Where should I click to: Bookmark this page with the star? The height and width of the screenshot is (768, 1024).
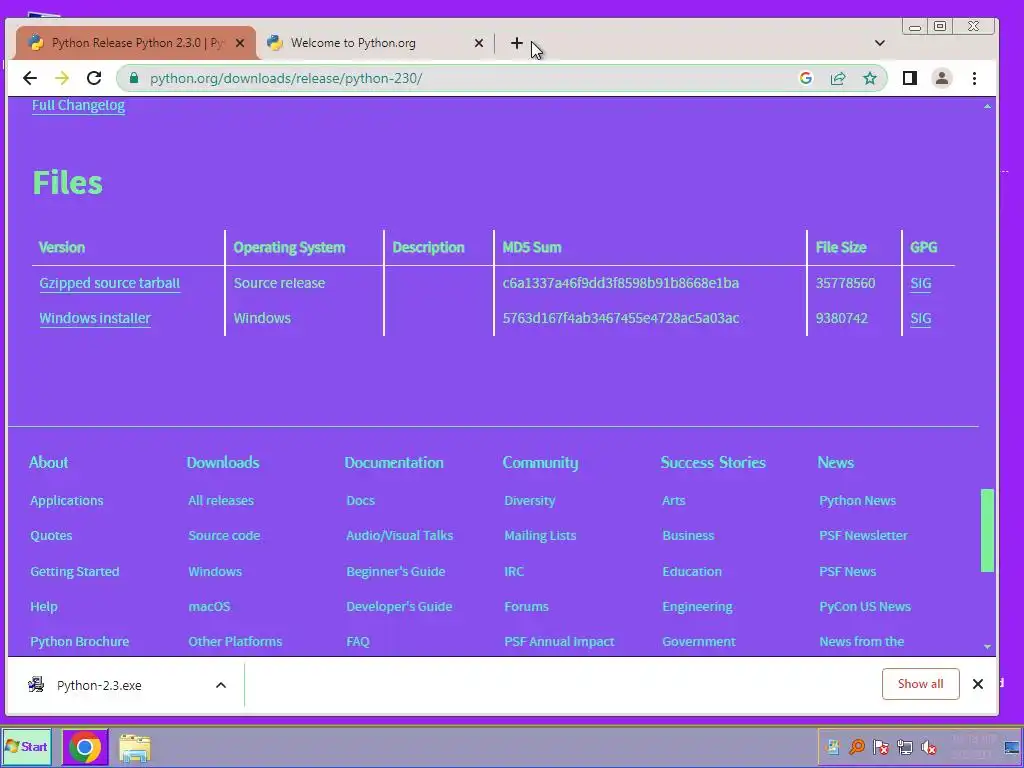[x=870, y=78]
